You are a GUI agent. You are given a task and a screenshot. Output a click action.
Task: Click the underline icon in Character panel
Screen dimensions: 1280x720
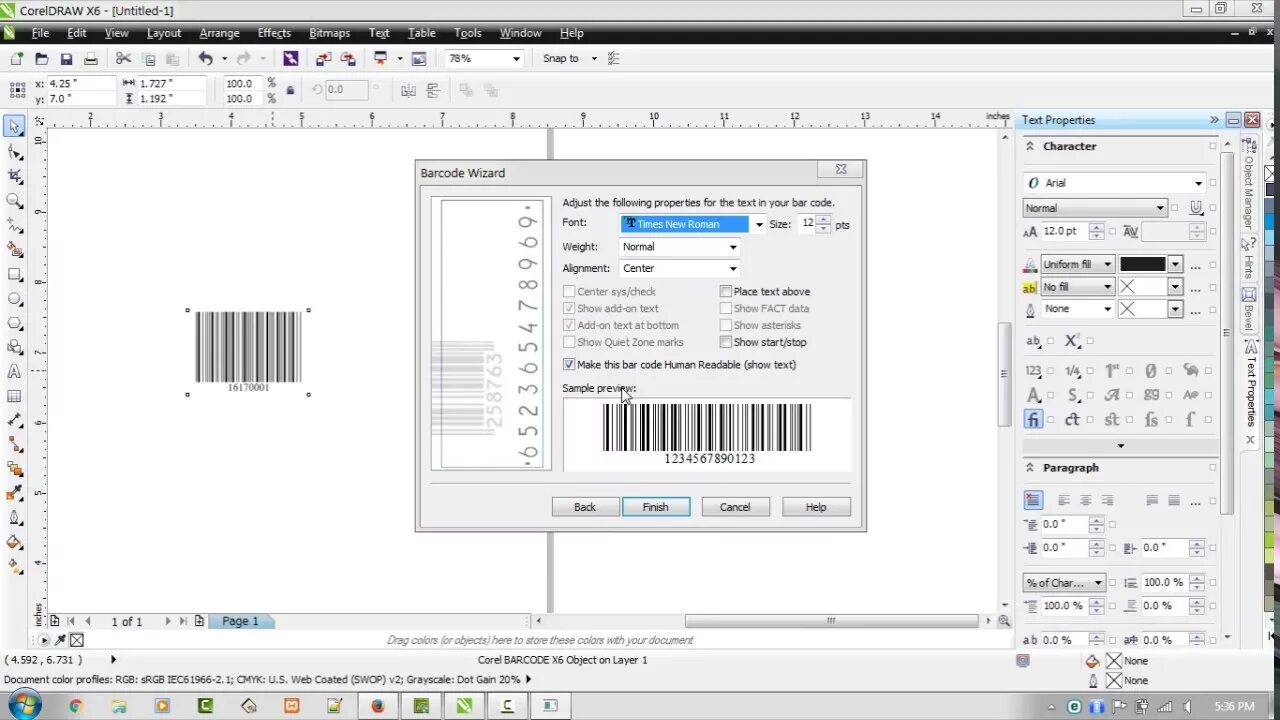pyautogui.click(x=1196, y=208)
